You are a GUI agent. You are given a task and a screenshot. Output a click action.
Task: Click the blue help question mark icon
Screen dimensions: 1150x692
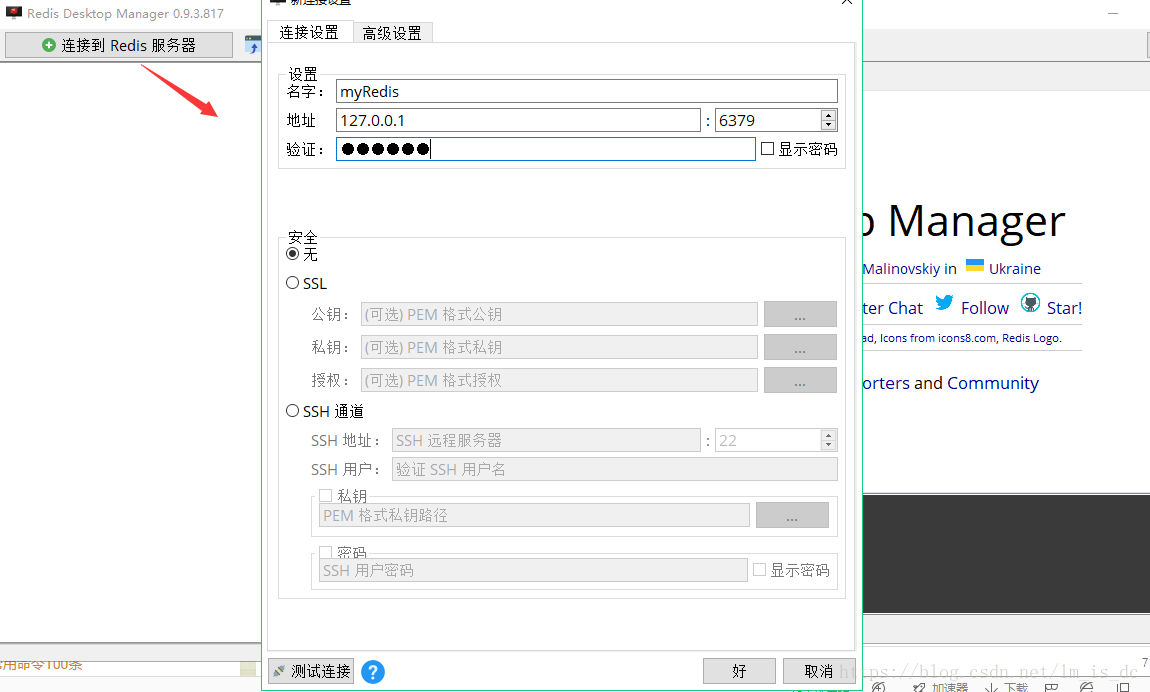click(x=373, y=671)
